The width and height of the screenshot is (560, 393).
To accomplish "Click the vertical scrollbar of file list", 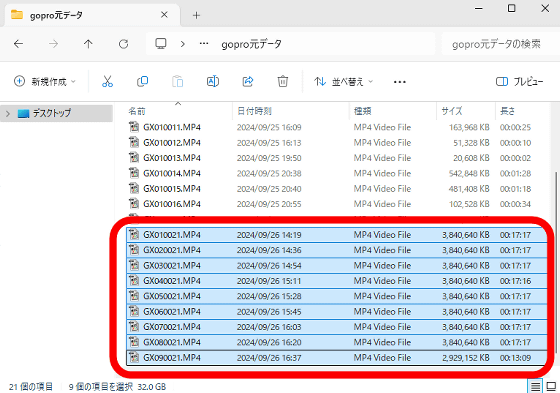I will point(555,263).
